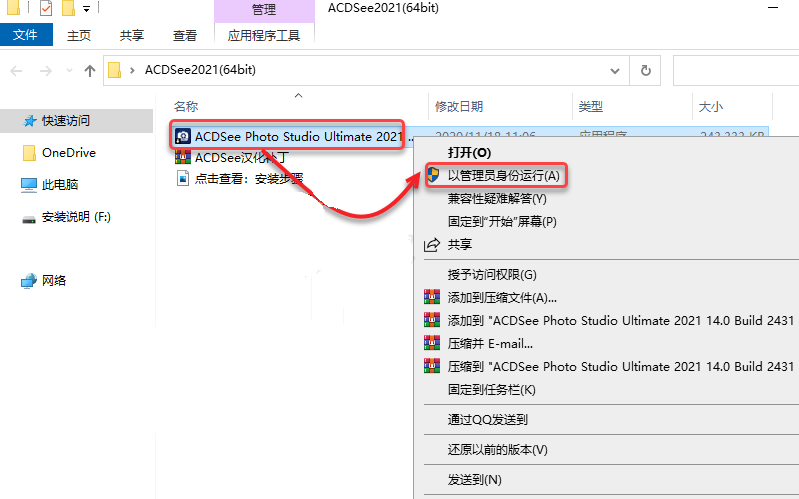The image size is (799, 499).
Task: Refresh the current folder
Action: (646, 71)
